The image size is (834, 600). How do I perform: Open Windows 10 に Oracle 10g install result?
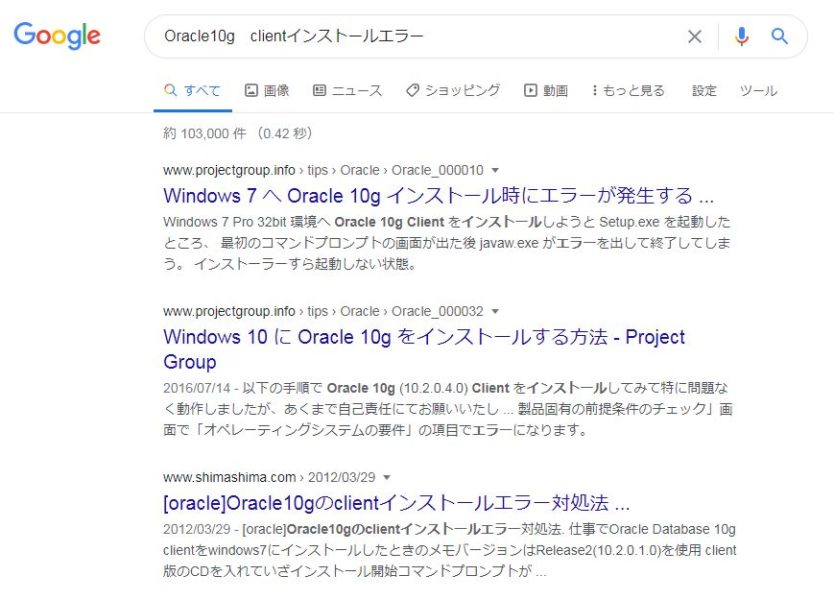(424, 349)
